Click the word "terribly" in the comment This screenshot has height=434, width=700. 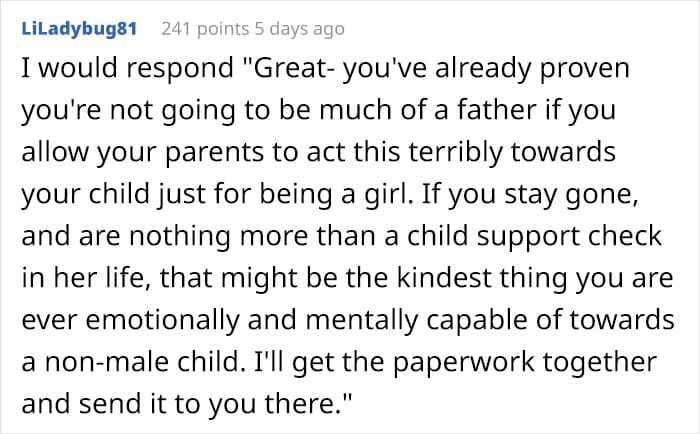point(456,152)
